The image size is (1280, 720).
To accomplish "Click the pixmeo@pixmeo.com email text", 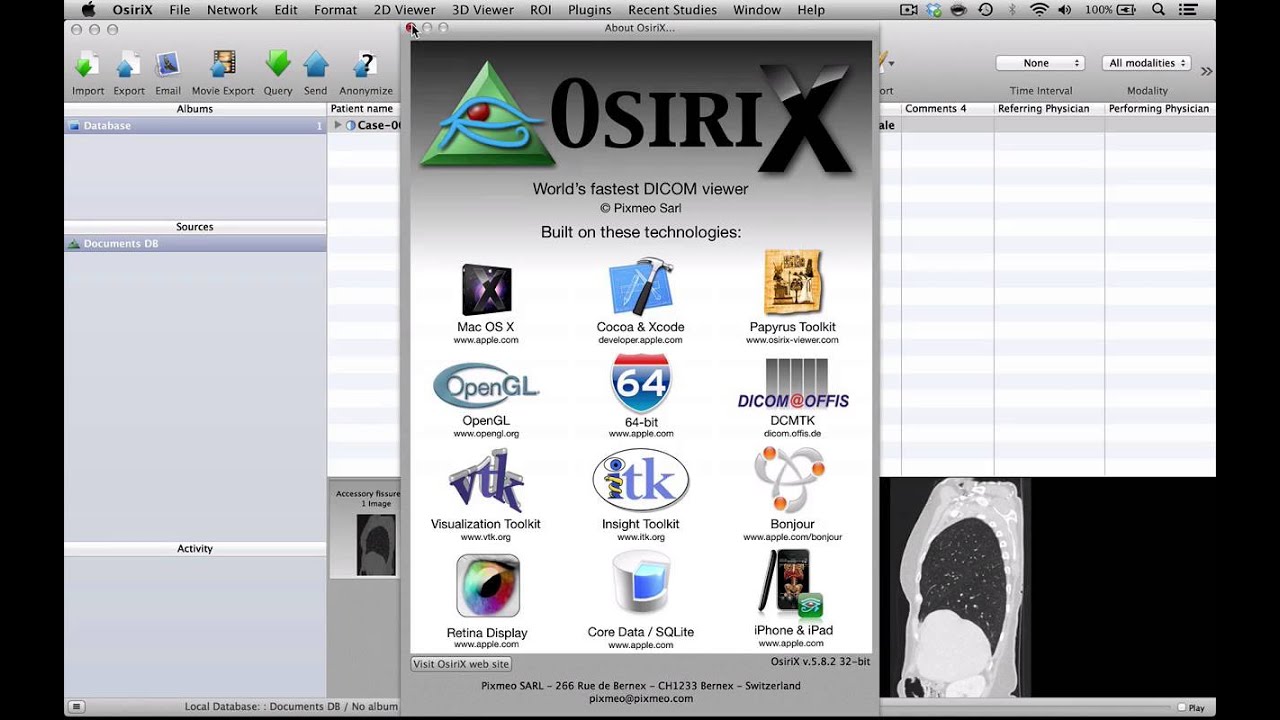I will coord(640,698).
